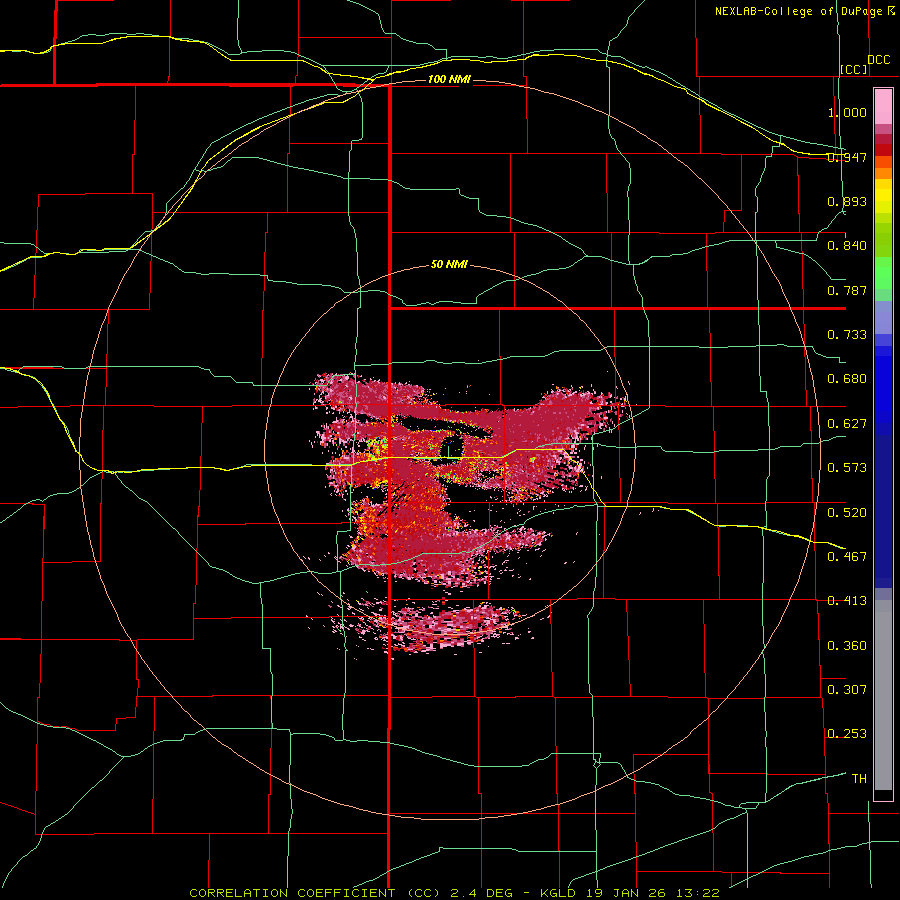Click the 0.680 scale value
This screenshot has width=900, height=900.
847,379
